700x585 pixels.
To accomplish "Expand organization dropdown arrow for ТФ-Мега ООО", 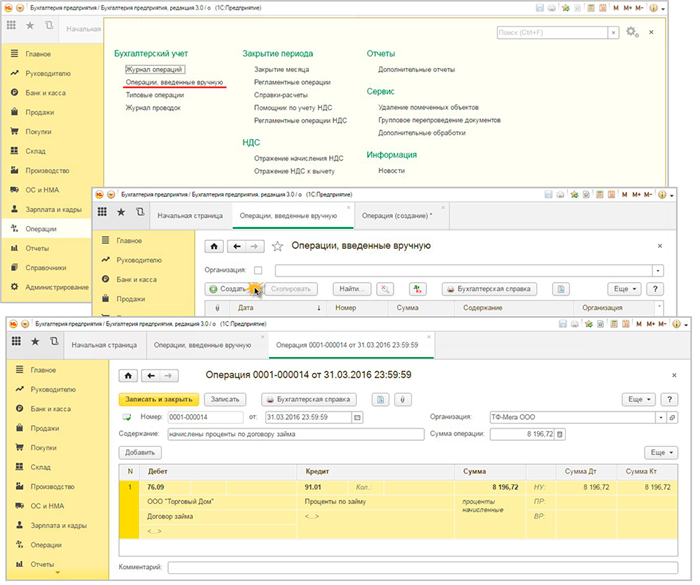I will click(x=661, y=418).
